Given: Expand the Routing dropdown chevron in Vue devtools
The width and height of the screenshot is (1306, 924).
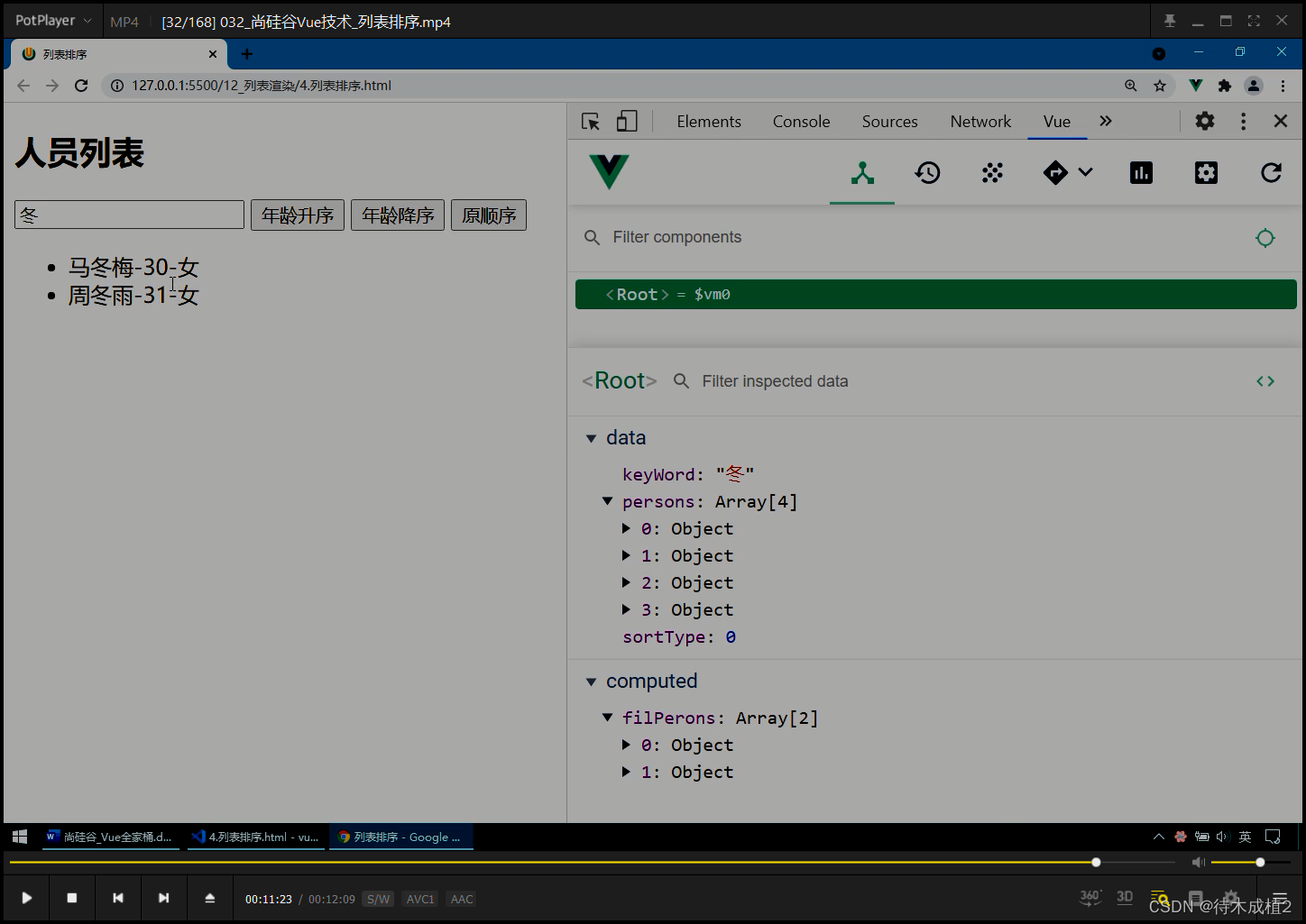Looking at the screenshot, I should 1086,172.
